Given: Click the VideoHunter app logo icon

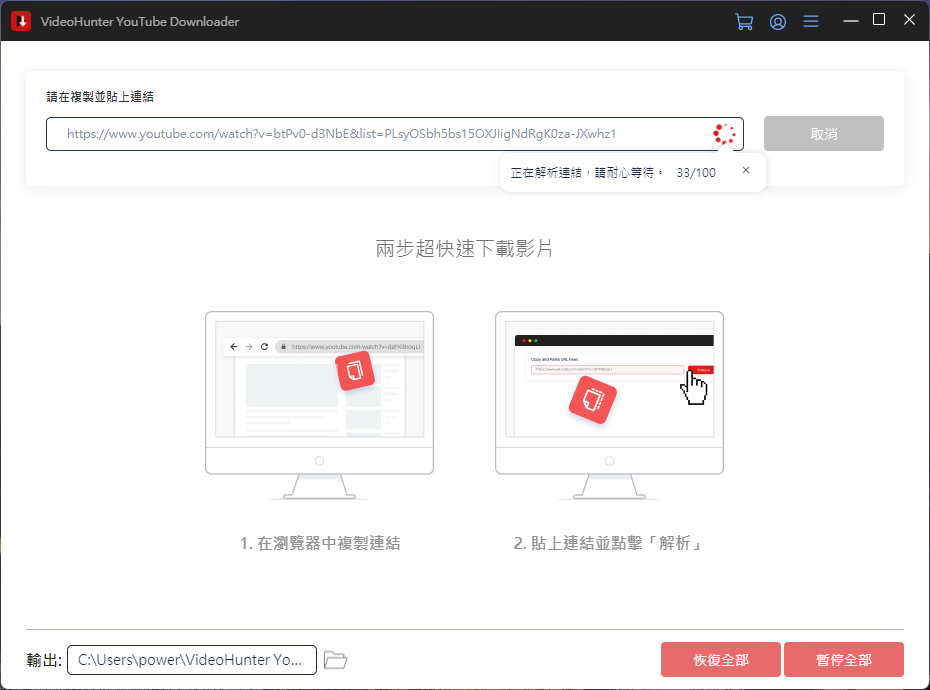Looking at the screenshot, I should tap(20, 21).
